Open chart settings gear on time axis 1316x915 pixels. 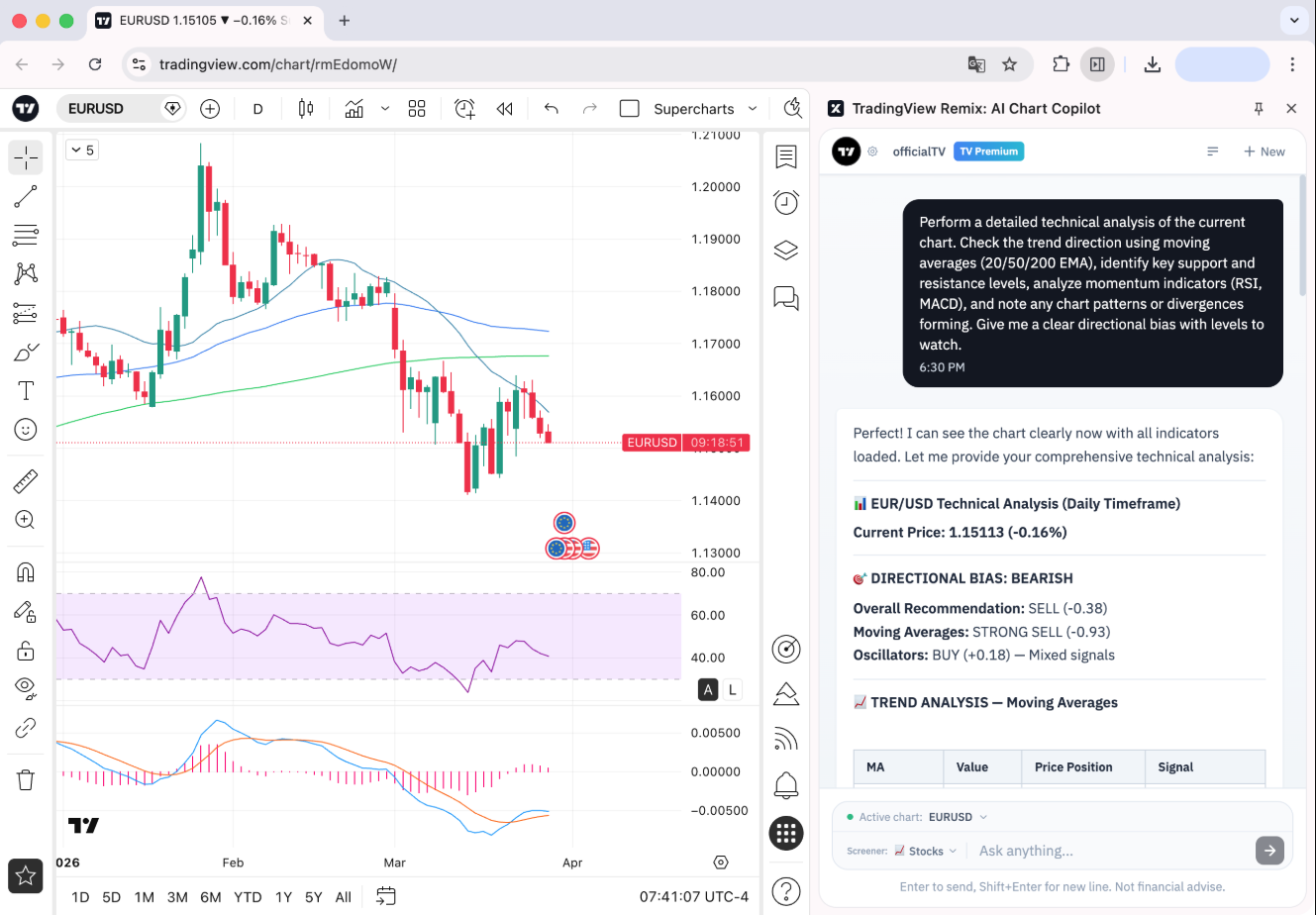pos(721,863)
